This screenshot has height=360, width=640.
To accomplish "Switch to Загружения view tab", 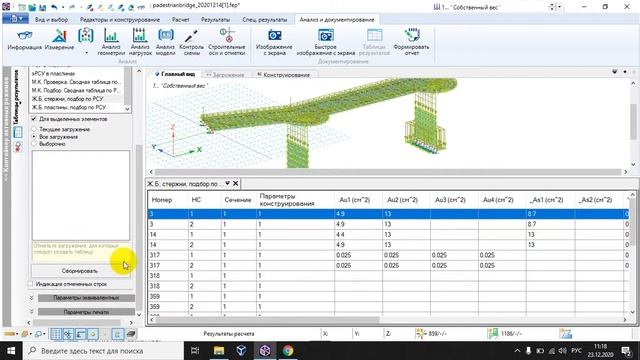I will [x=225, y=75].
